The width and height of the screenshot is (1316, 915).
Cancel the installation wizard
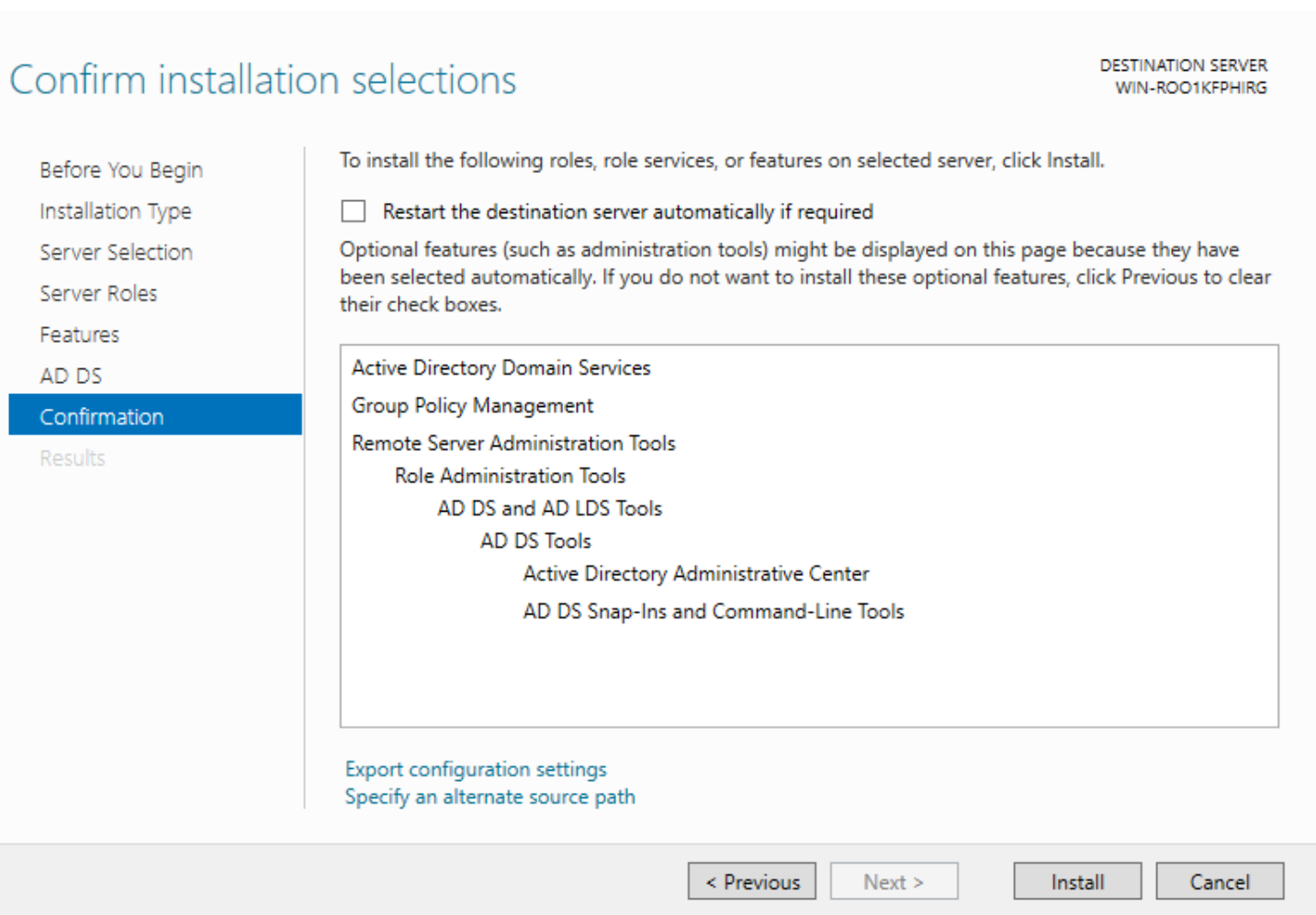pyautogui.click(x=1219, y=882)
